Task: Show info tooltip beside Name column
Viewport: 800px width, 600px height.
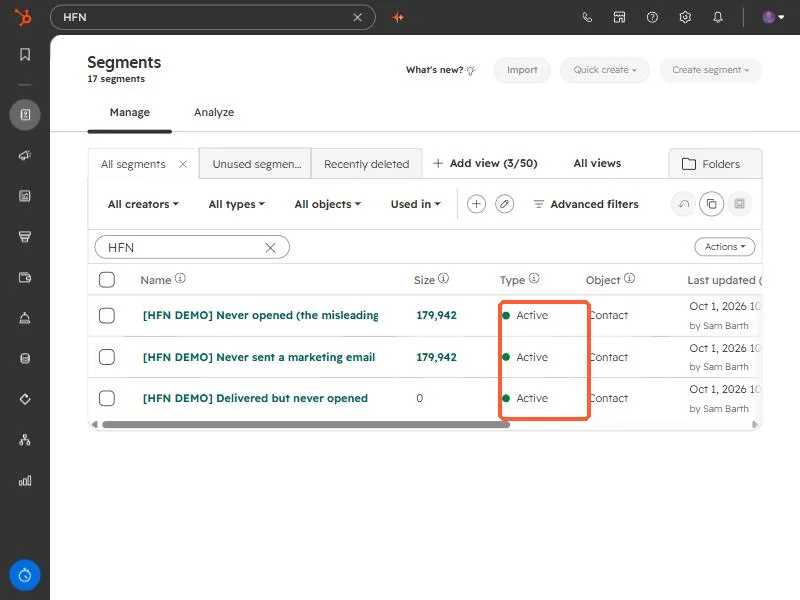Action: tap(180, 279)
